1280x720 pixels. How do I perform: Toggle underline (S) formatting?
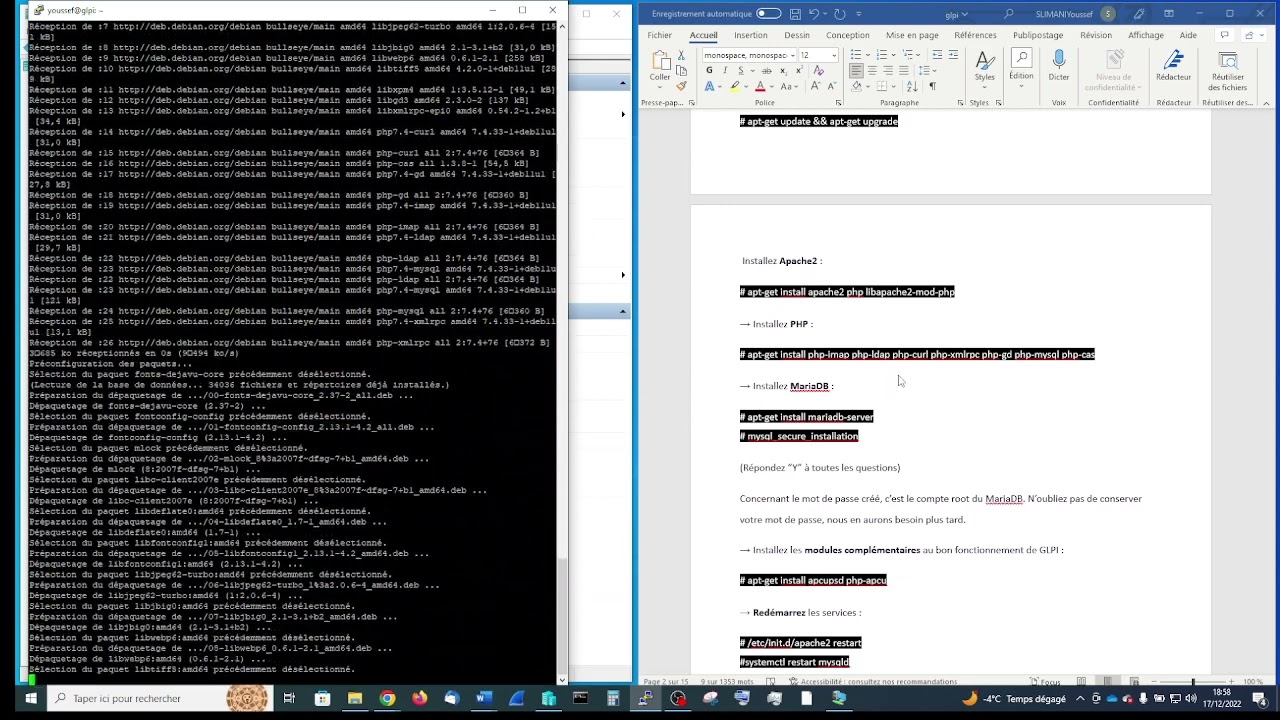pyautogui.click(x=741, y=71)
